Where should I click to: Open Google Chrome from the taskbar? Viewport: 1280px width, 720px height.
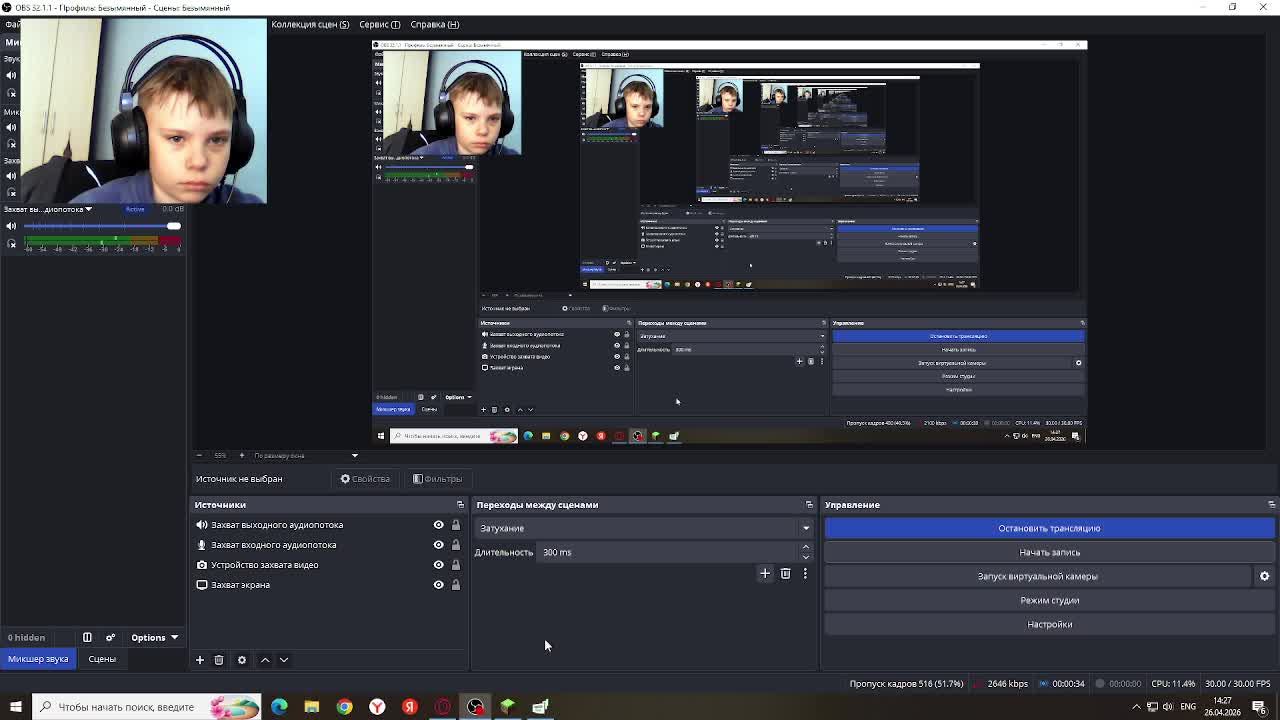[344, 707]
